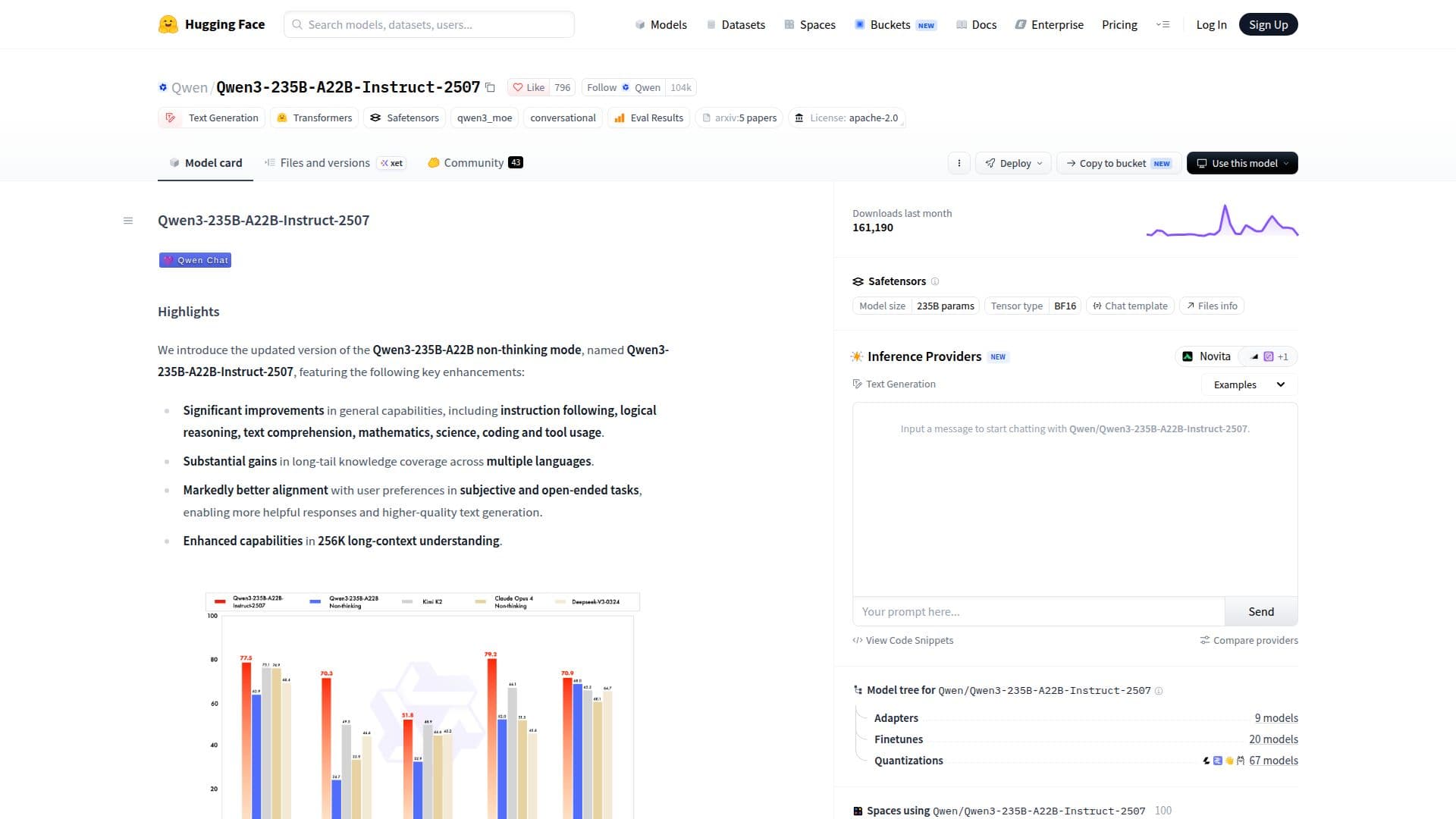The width and height of the screenshot is (1456, 819).
Task: Open the Community tab
Action: coord(475,163)
